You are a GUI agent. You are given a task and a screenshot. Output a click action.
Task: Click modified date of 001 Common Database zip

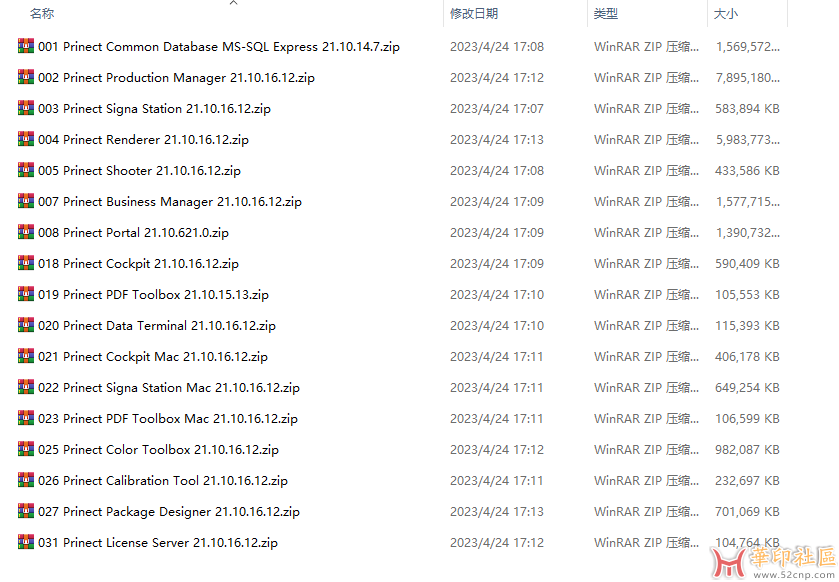[x=497, y=47]
